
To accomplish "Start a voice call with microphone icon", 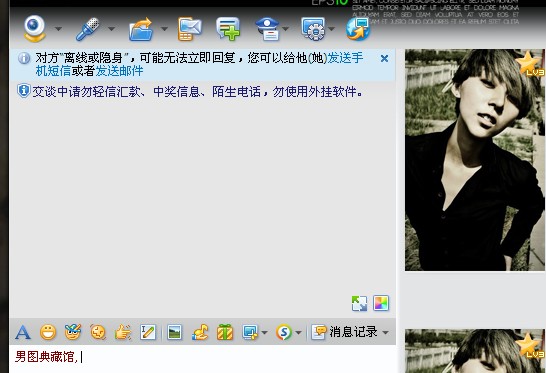I will point(87,29).
